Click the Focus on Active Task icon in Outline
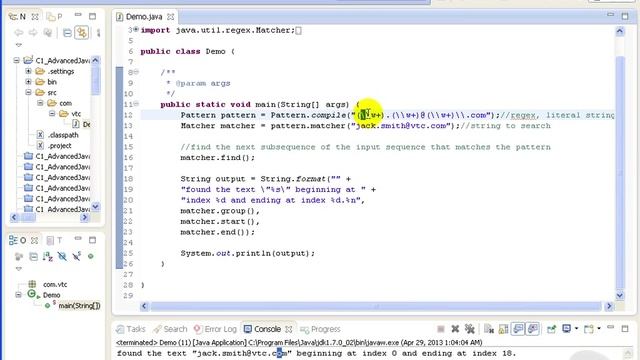The image size is (640, 360). click(19, 256)
